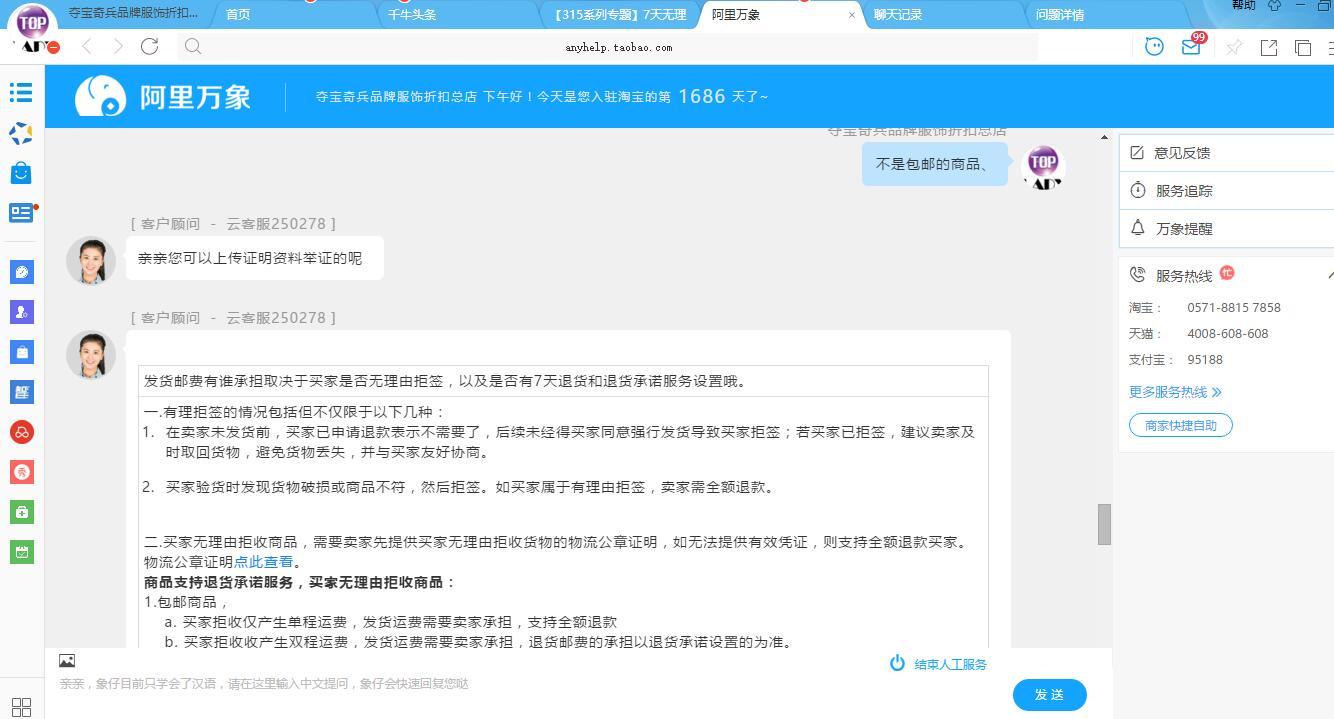Close the 阿里万象 tab
The image size is (1334, 719).
tap(852, 14)
